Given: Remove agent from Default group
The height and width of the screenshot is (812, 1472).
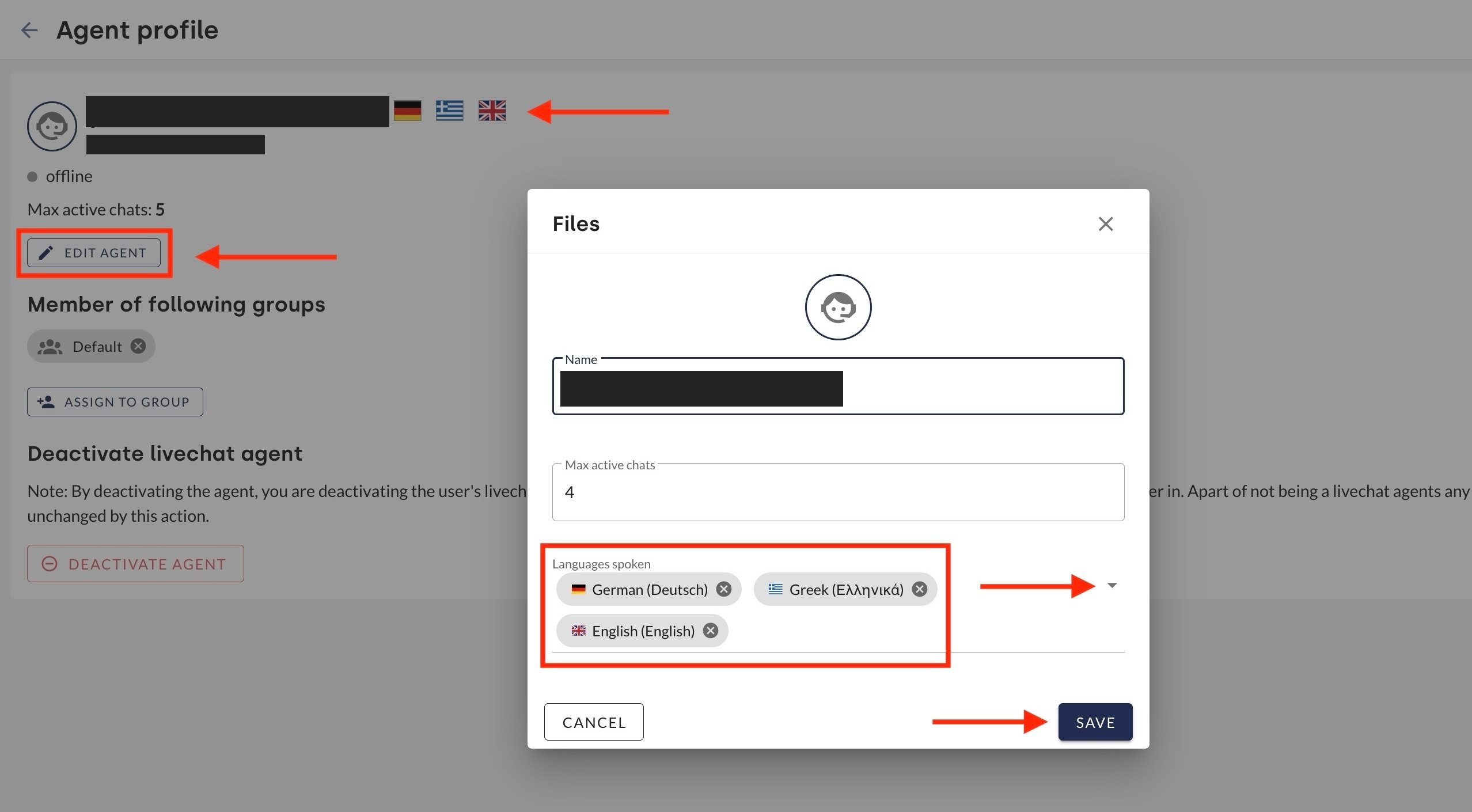Looking at the screenshot, I should click(x=138, y=346).
